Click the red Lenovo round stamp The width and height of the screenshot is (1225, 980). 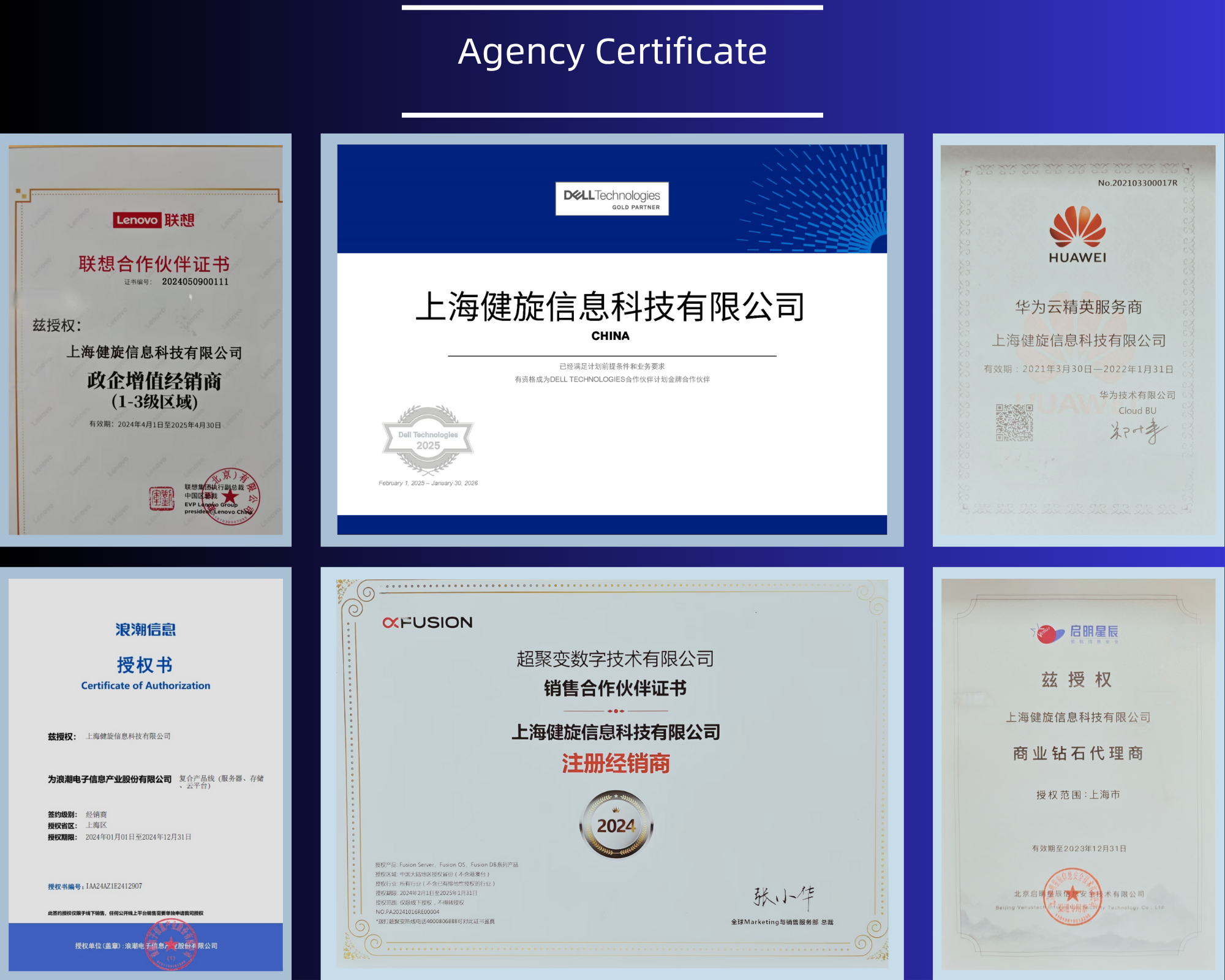(232, 496)
